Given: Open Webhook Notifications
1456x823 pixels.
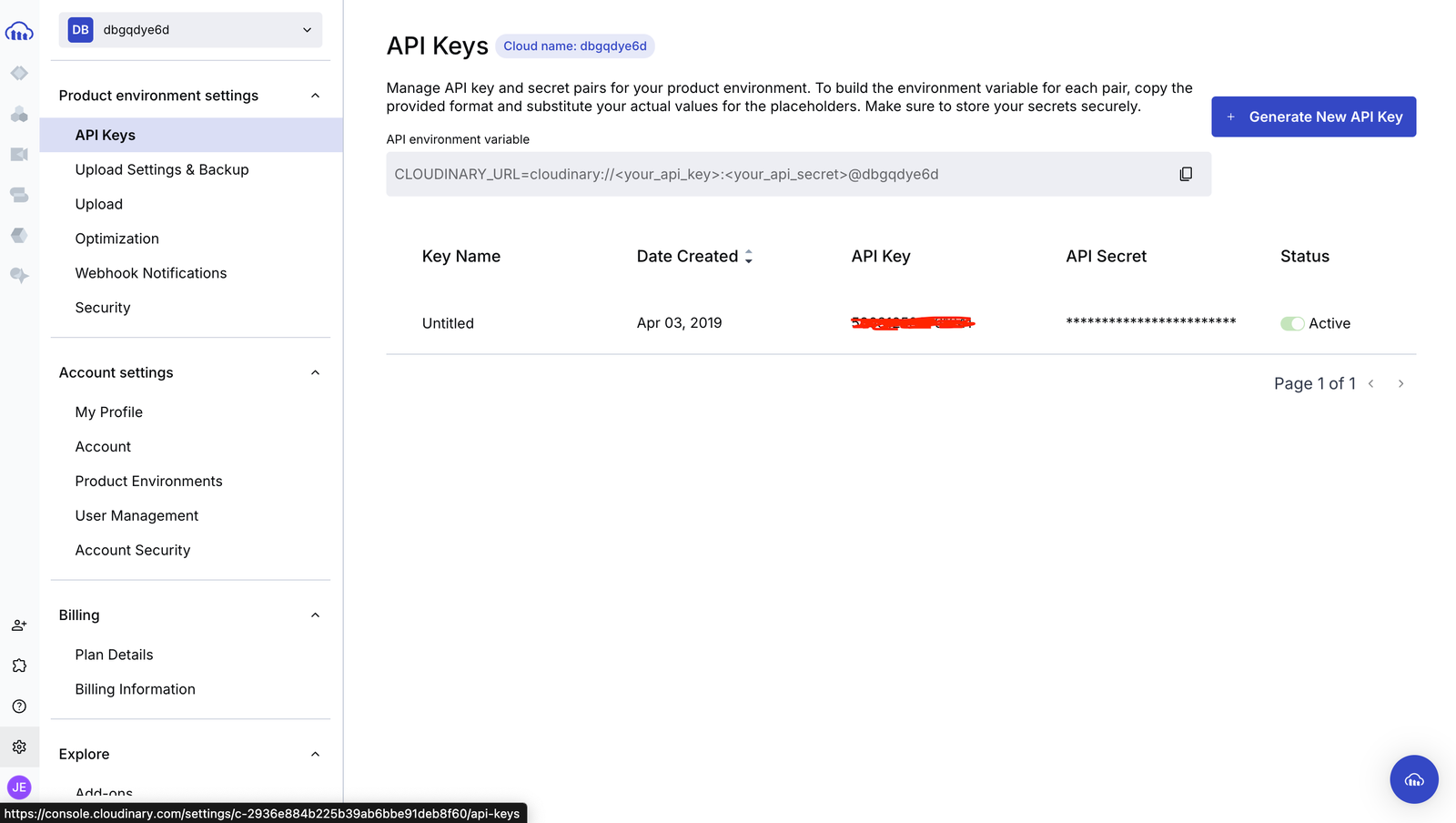Looking at the screenshot, I should coord(151,273).
